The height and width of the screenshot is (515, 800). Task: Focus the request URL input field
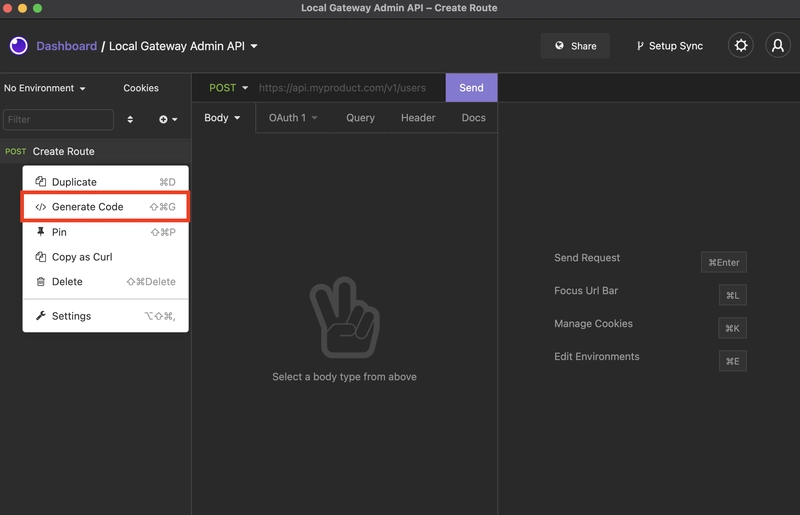click(x=349, y=88)
